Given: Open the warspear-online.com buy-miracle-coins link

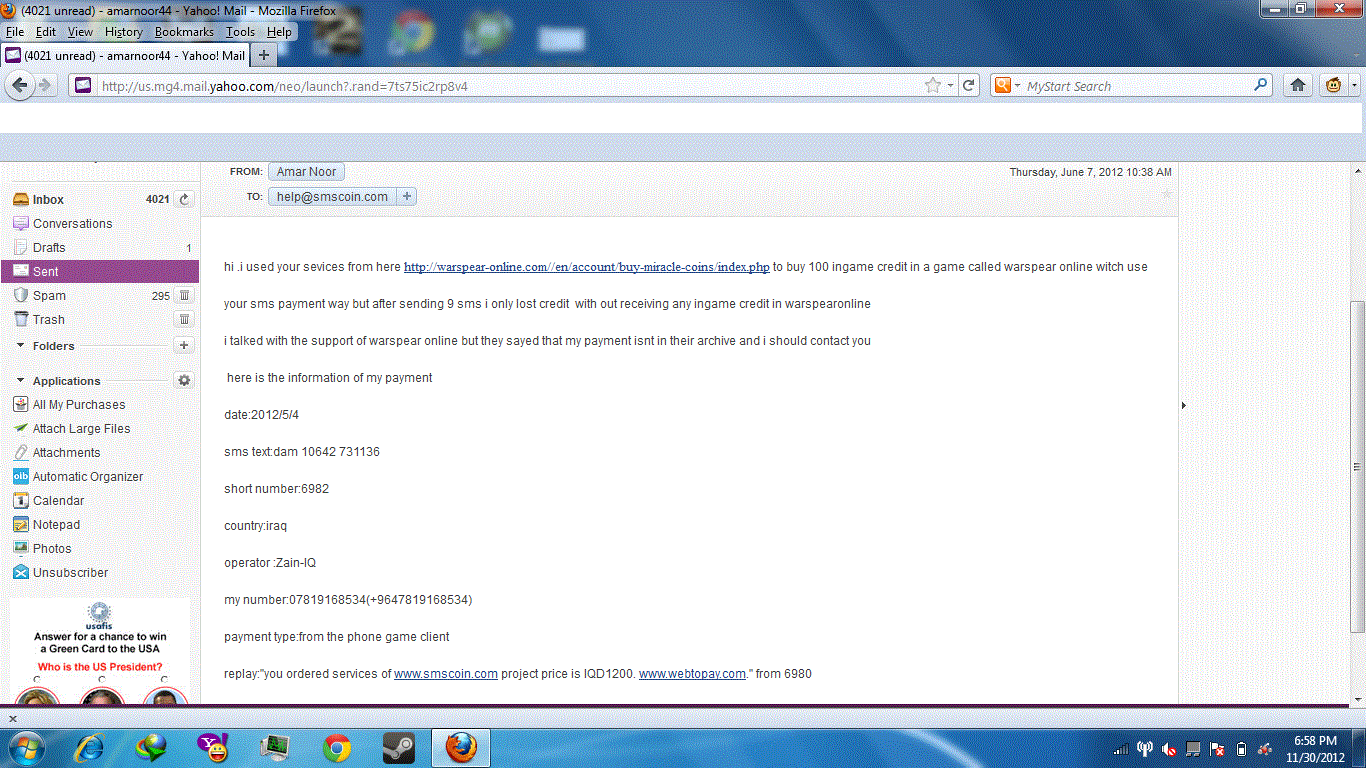Looking at the screenshot, I should pyautogui.click(x=587, y=267).
